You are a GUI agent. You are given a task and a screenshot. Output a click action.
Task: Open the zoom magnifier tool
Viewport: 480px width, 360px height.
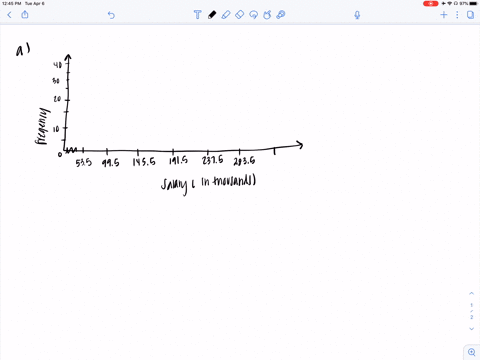click(472, 352)
